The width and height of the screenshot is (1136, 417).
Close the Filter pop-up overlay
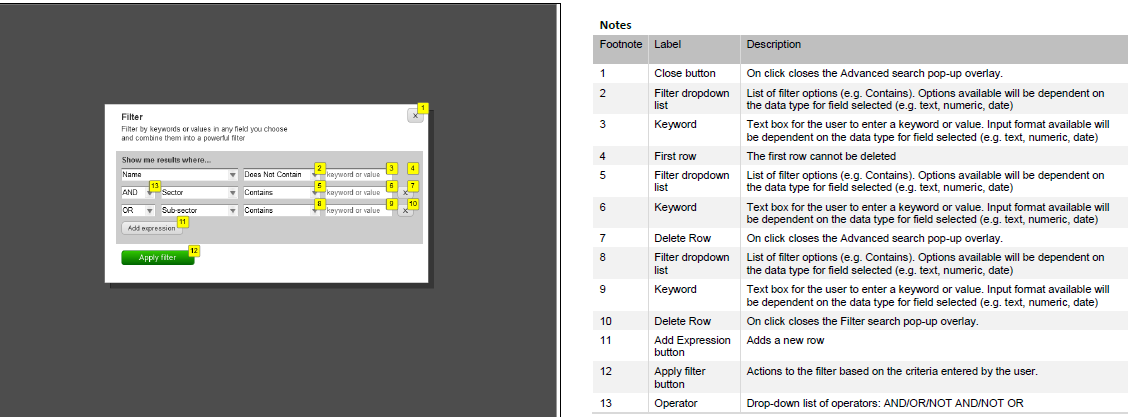[x=414, y=117]
